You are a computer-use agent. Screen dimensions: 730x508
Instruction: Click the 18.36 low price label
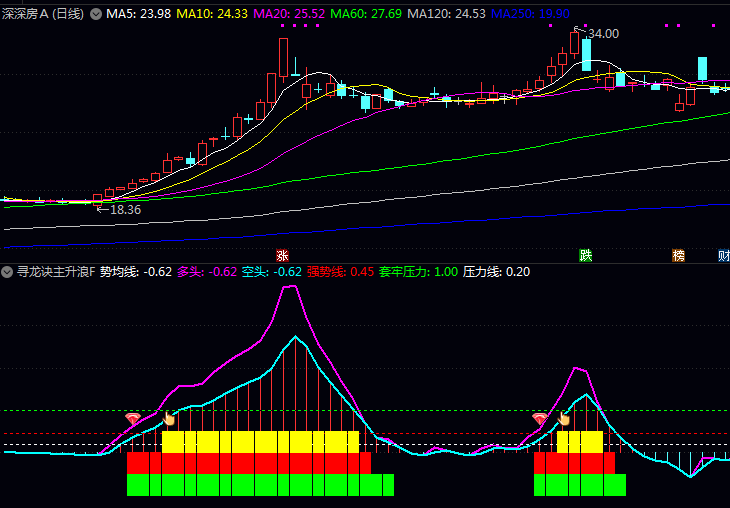tap(125, 210)
